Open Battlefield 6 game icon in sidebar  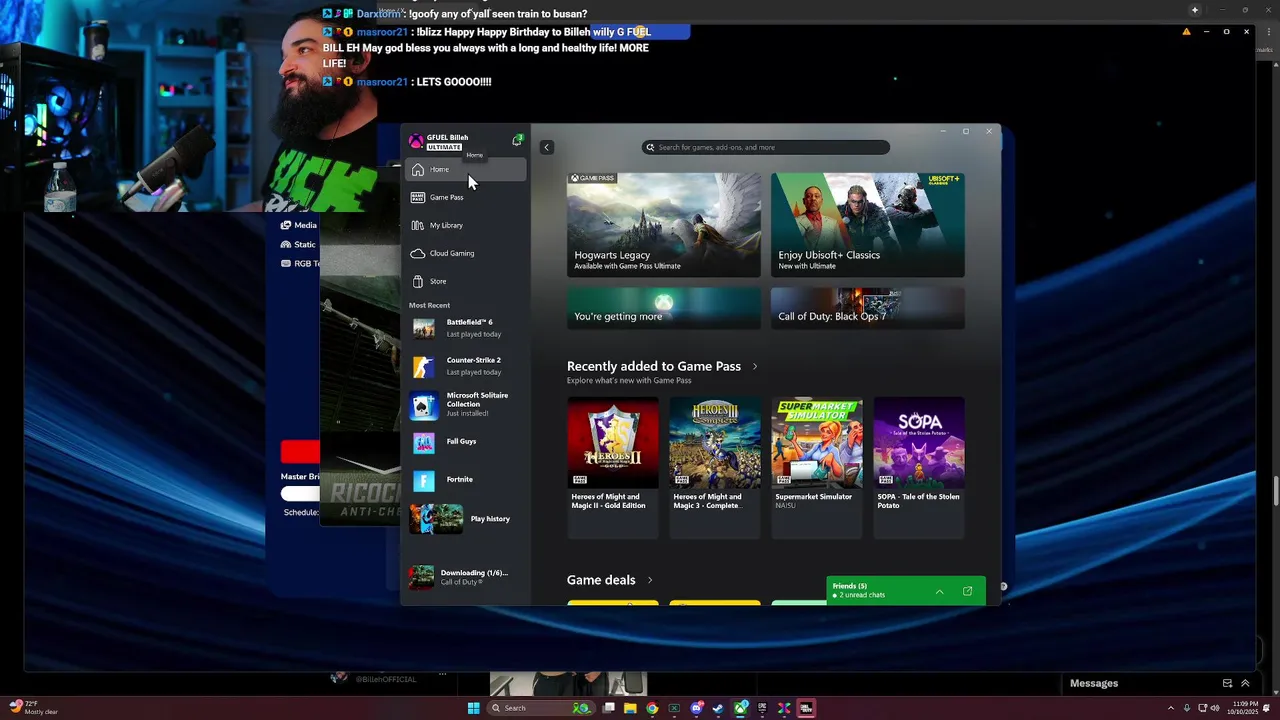pyautogui.click(x=424, y=328)
